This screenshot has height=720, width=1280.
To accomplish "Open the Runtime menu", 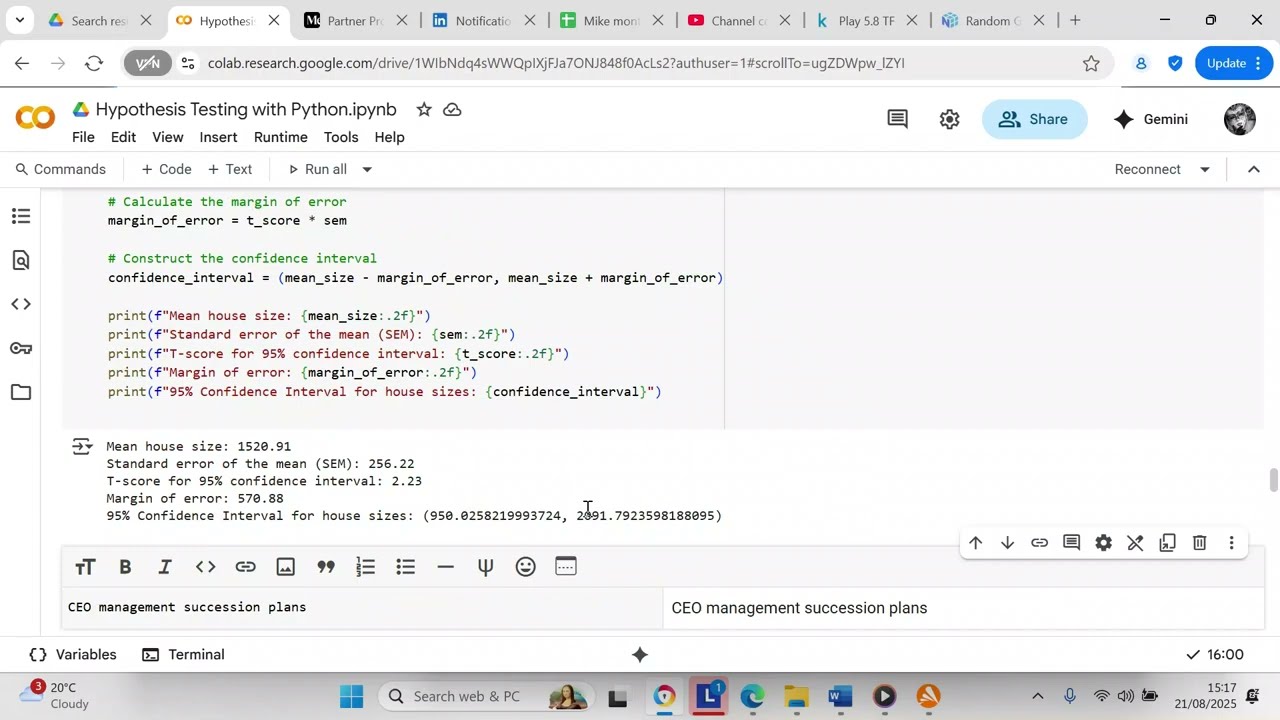I will [x=280, y=137].
